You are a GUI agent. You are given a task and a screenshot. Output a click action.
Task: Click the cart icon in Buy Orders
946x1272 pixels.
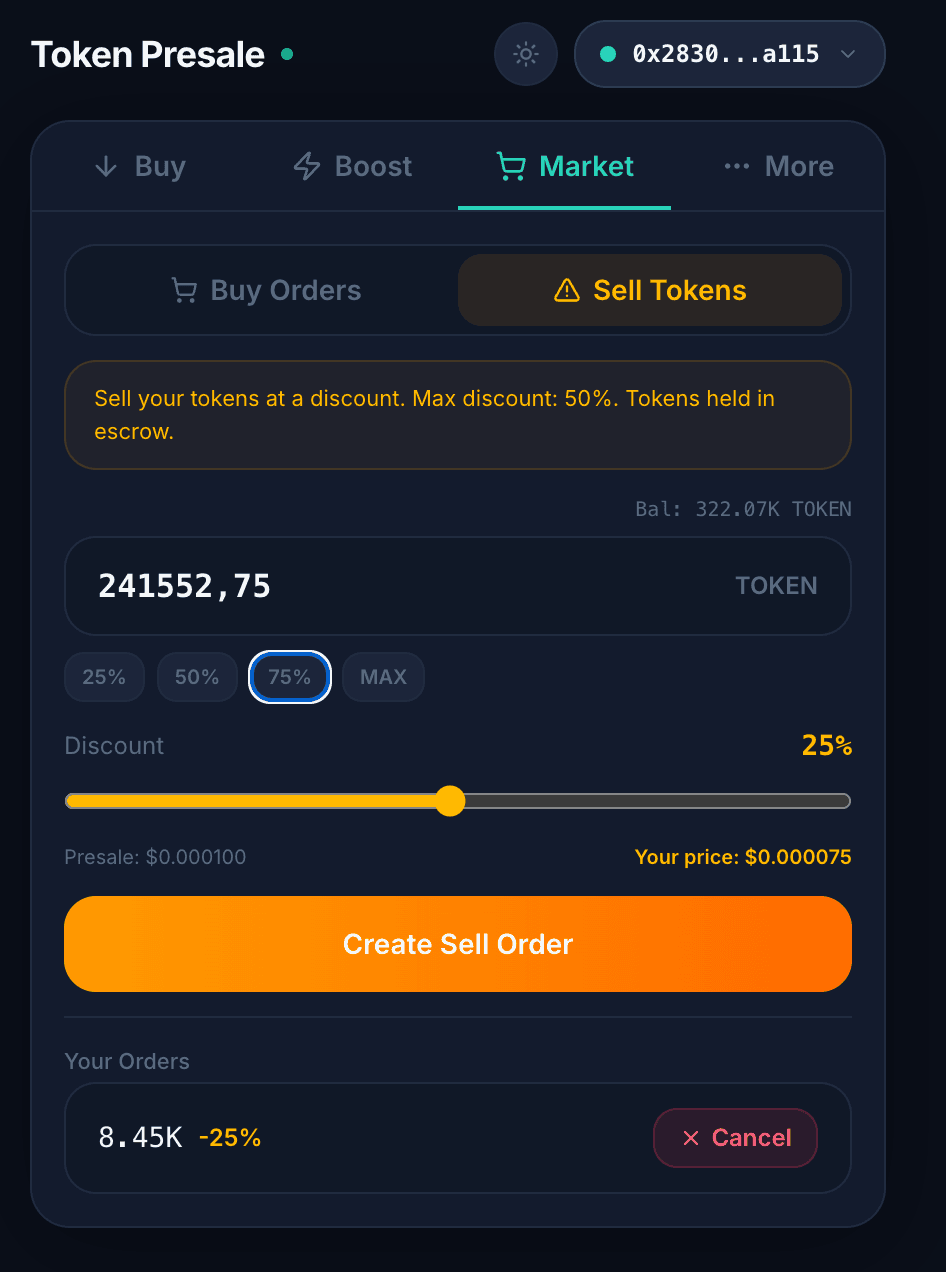pos(184,290)
